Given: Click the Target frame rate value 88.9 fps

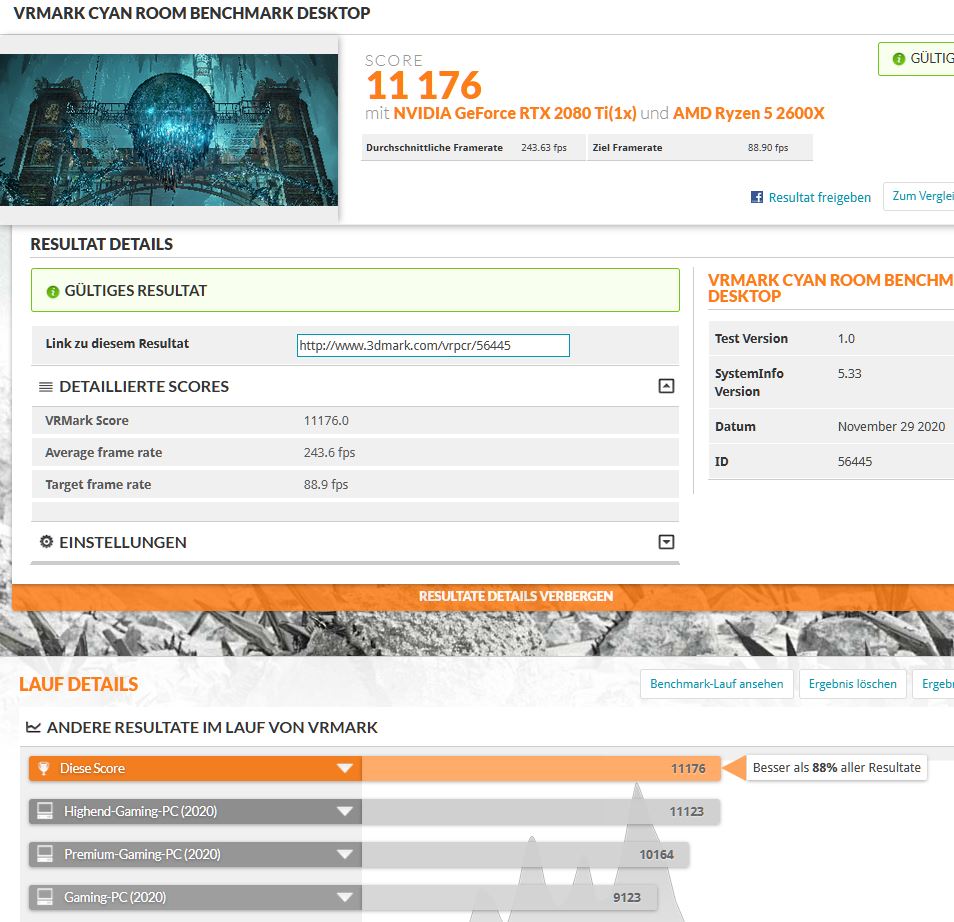Looking at the screenshot, I should tap(326, 484).
